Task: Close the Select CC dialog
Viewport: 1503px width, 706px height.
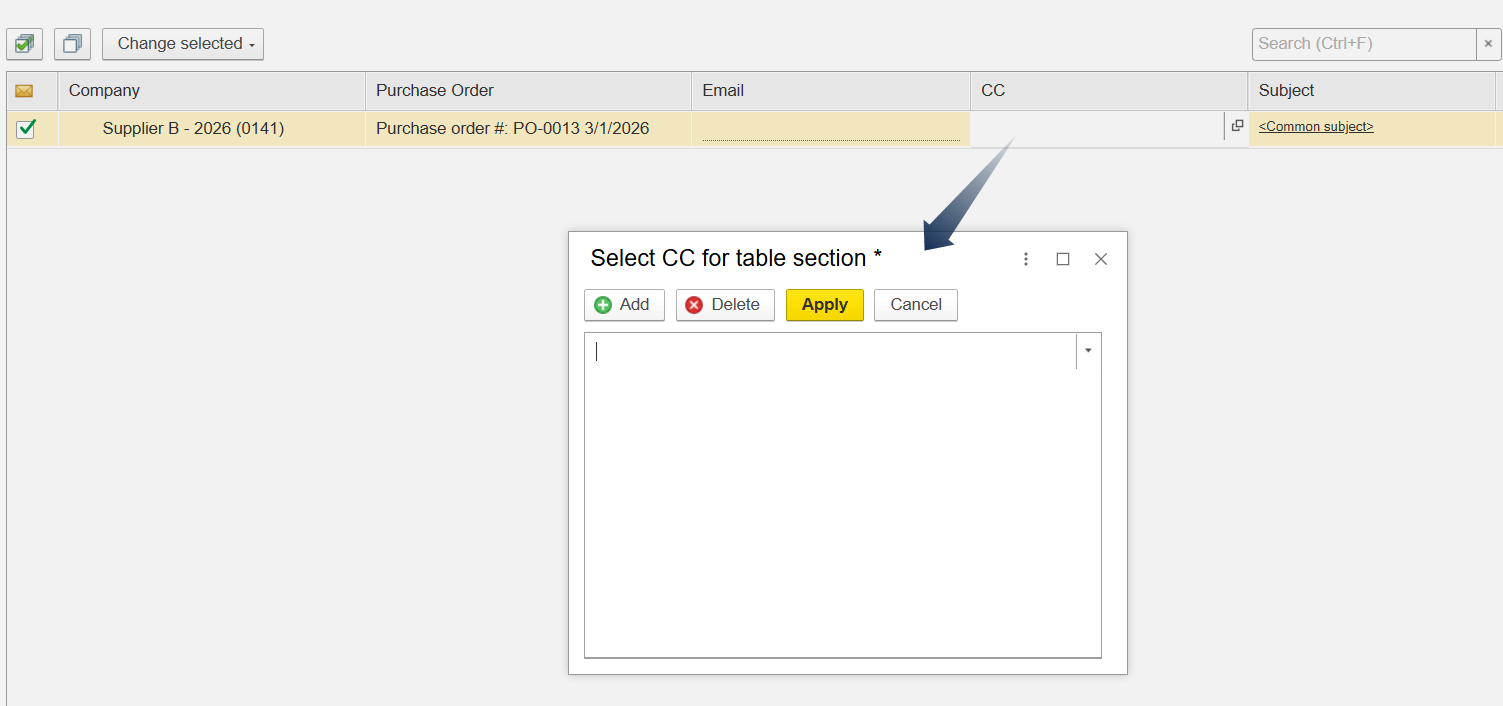Action: click(x=1101, y=259)
